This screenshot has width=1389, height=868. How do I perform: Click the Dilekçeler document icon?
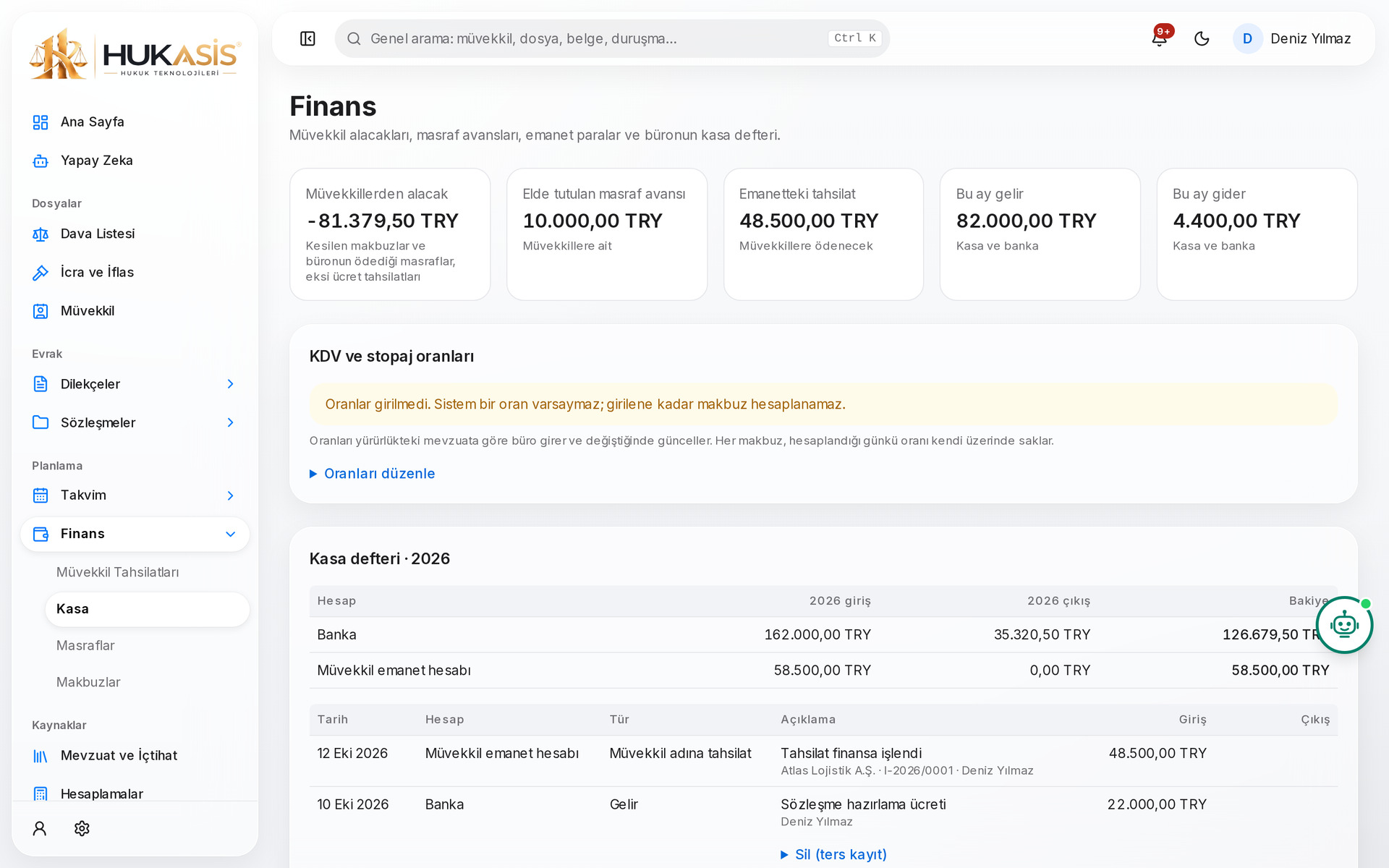41,384
